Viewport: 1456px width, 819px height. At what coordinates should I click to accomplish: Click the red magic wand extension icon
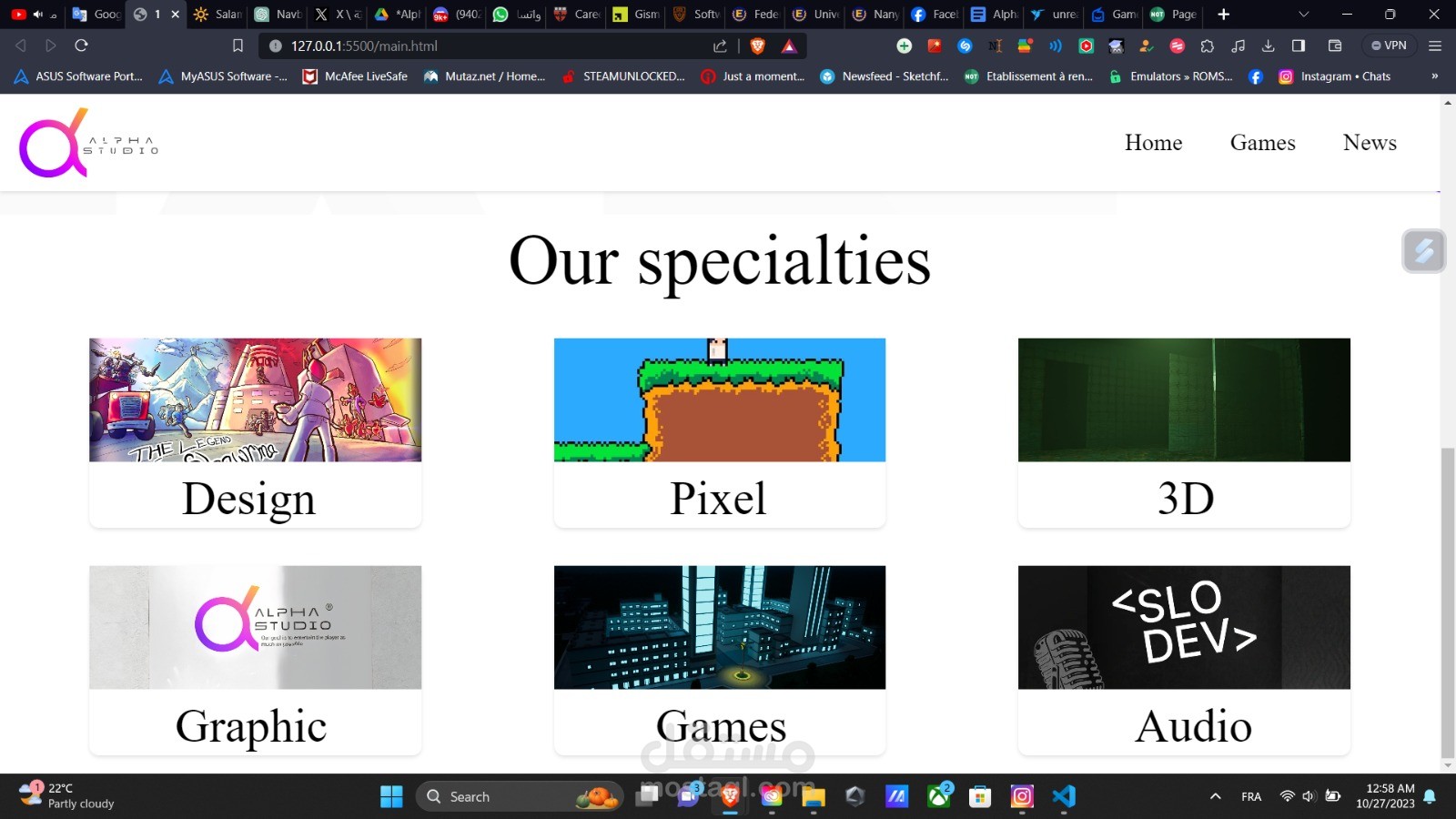tap(935, 45)
